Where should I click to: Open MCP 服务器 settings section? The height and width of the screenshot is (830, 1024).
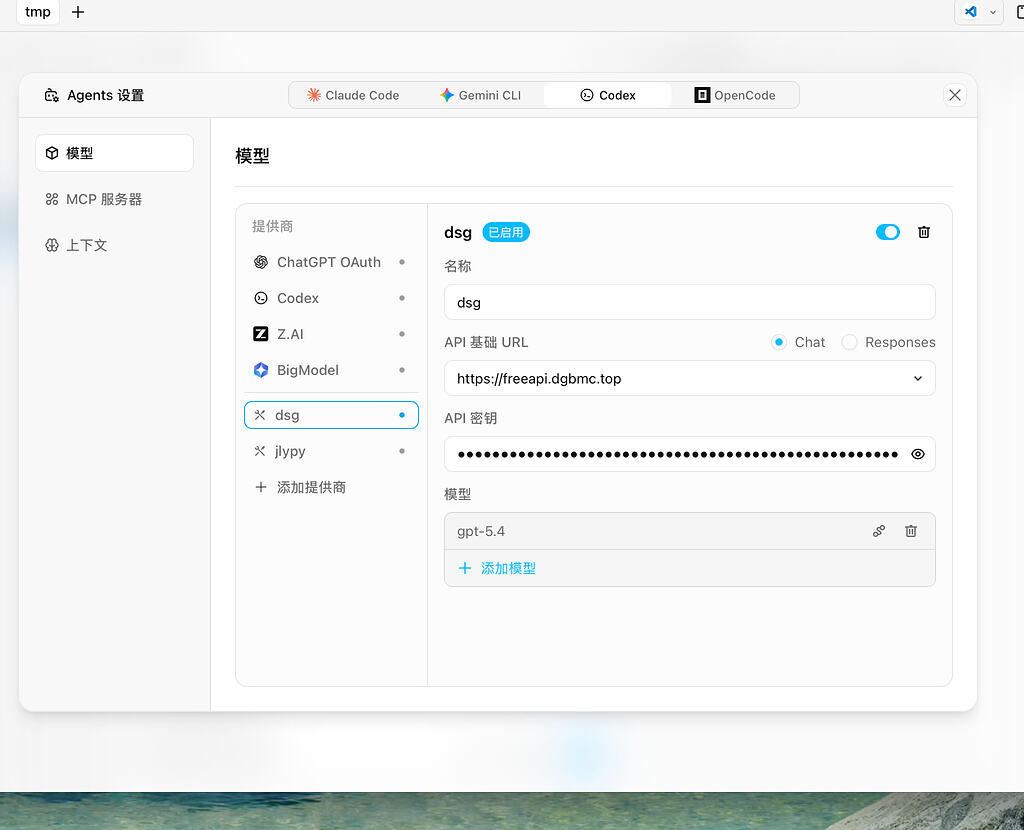(114, 199)
